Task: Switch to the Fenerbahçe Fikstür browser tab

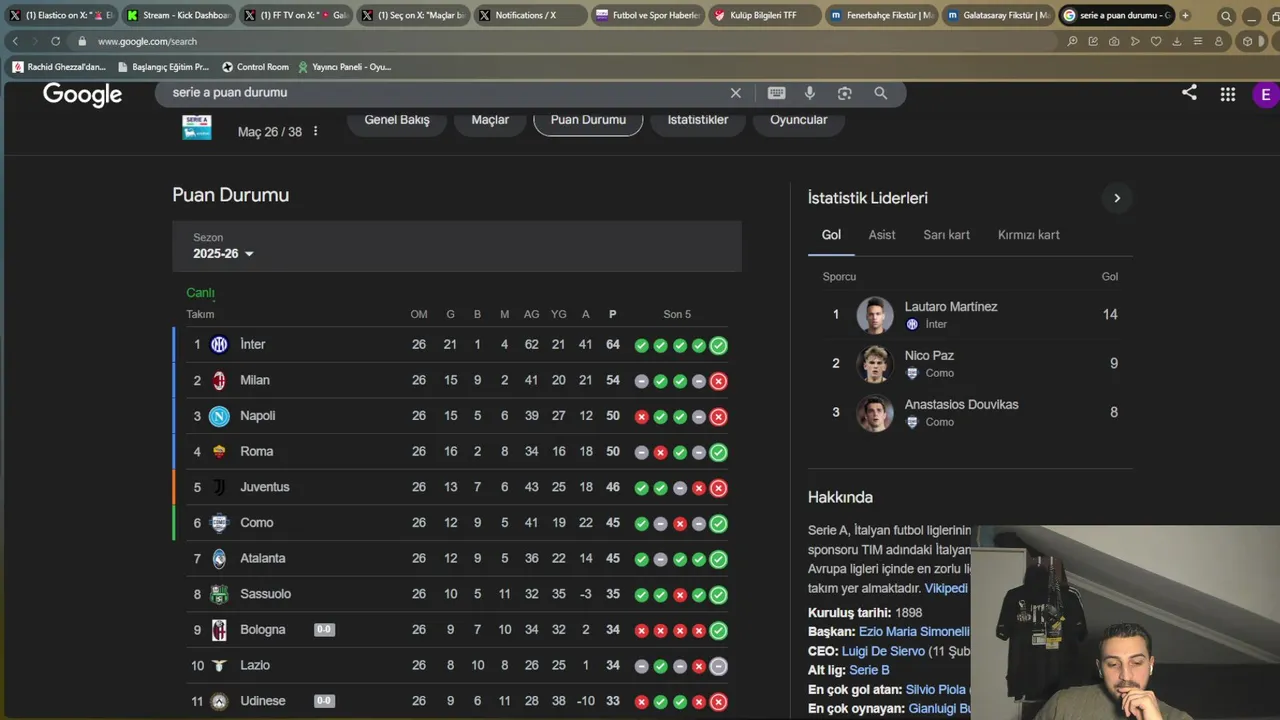Action: (x=882, y=15)
